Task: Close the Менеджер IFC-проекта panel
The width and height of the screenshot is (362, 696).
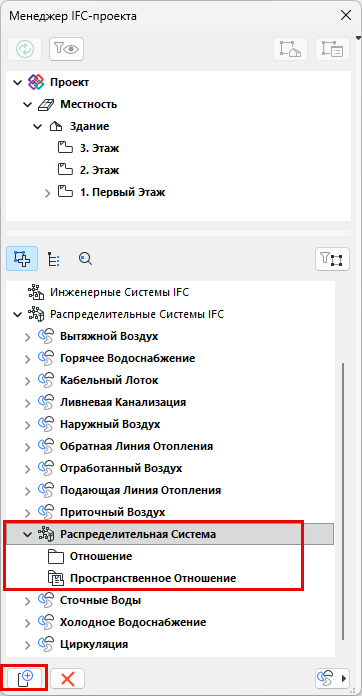Action: pyautogui.click(x=346, y=16)
